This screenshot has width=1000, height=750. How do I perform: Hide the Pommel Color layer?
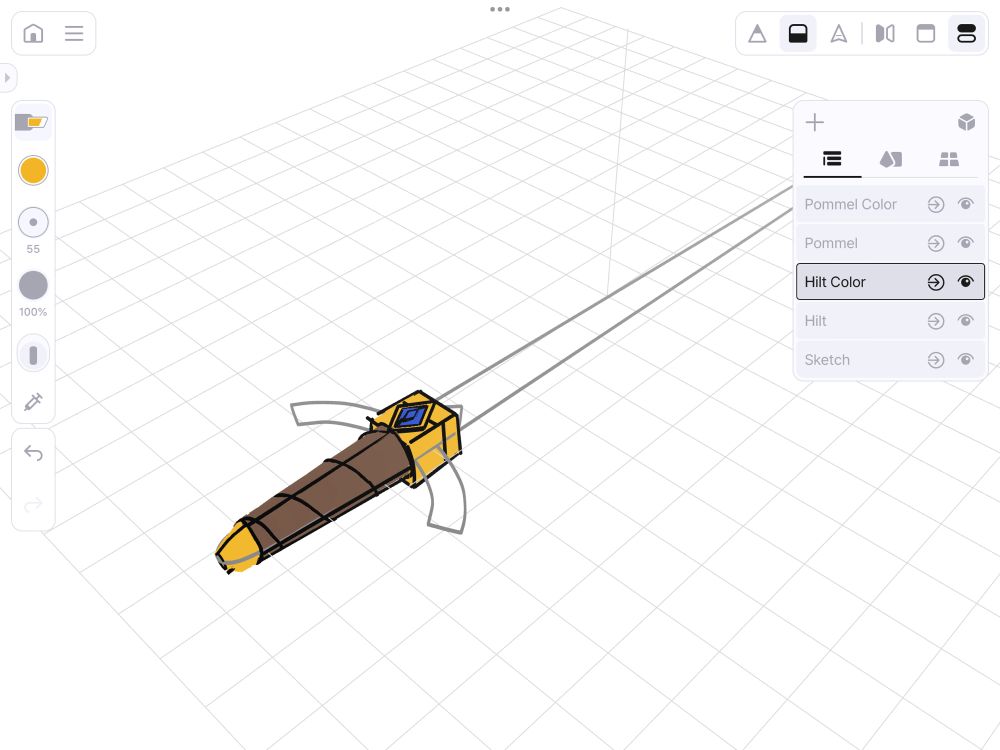click(966, 204)
